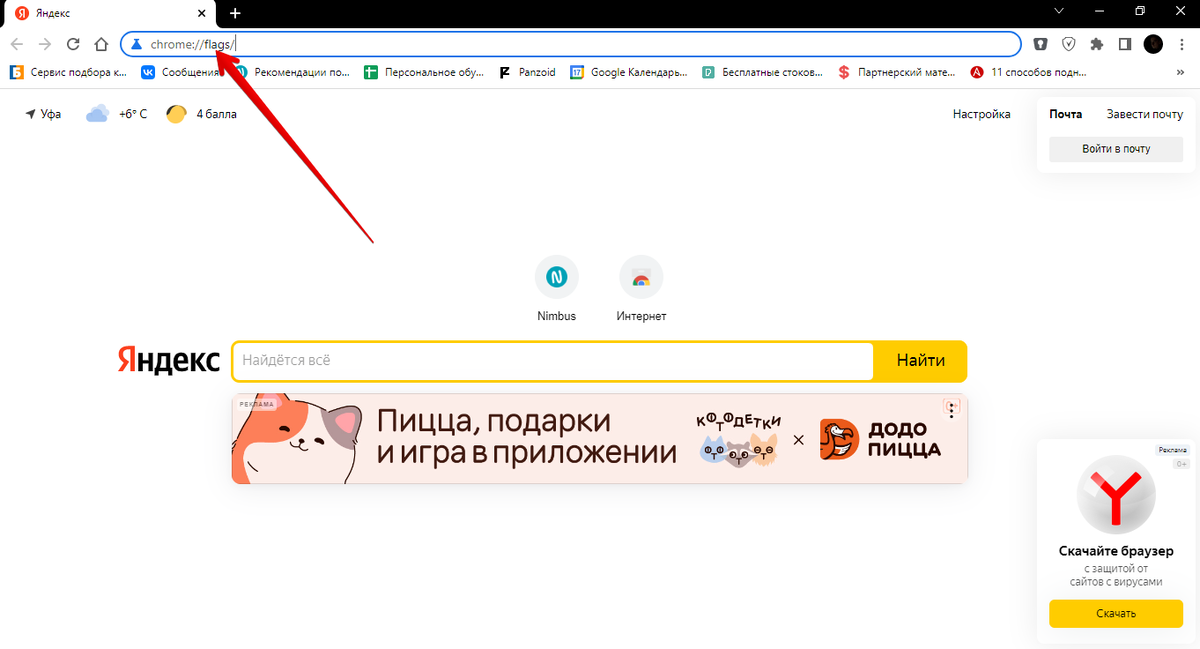This screenshot has height=649, width=1200.
Task: Open the profile avatar menu
Action: point(1153,44)
